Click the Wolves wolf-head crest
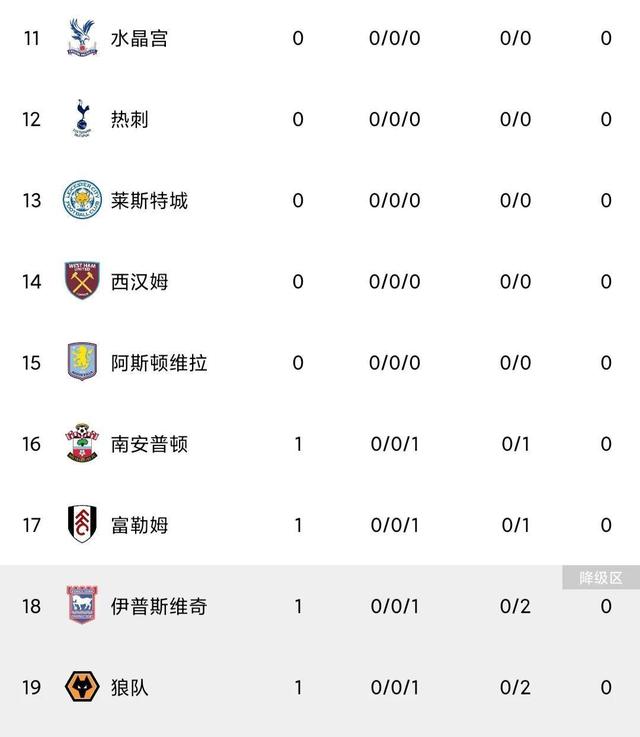 (82, 687)
